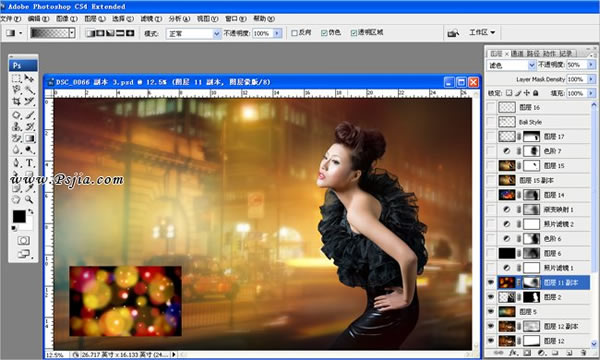
Task: Create a new layer group
Action: pos(555,353)
